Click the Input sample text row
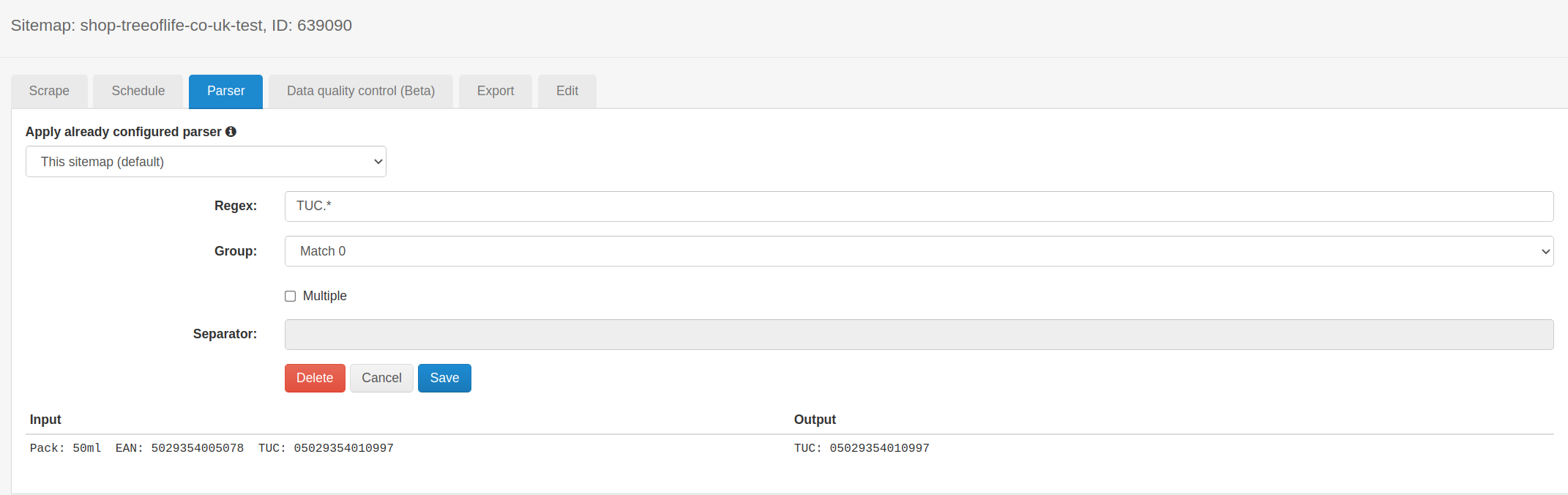1568x495 pixels. [x=212, y=448]
